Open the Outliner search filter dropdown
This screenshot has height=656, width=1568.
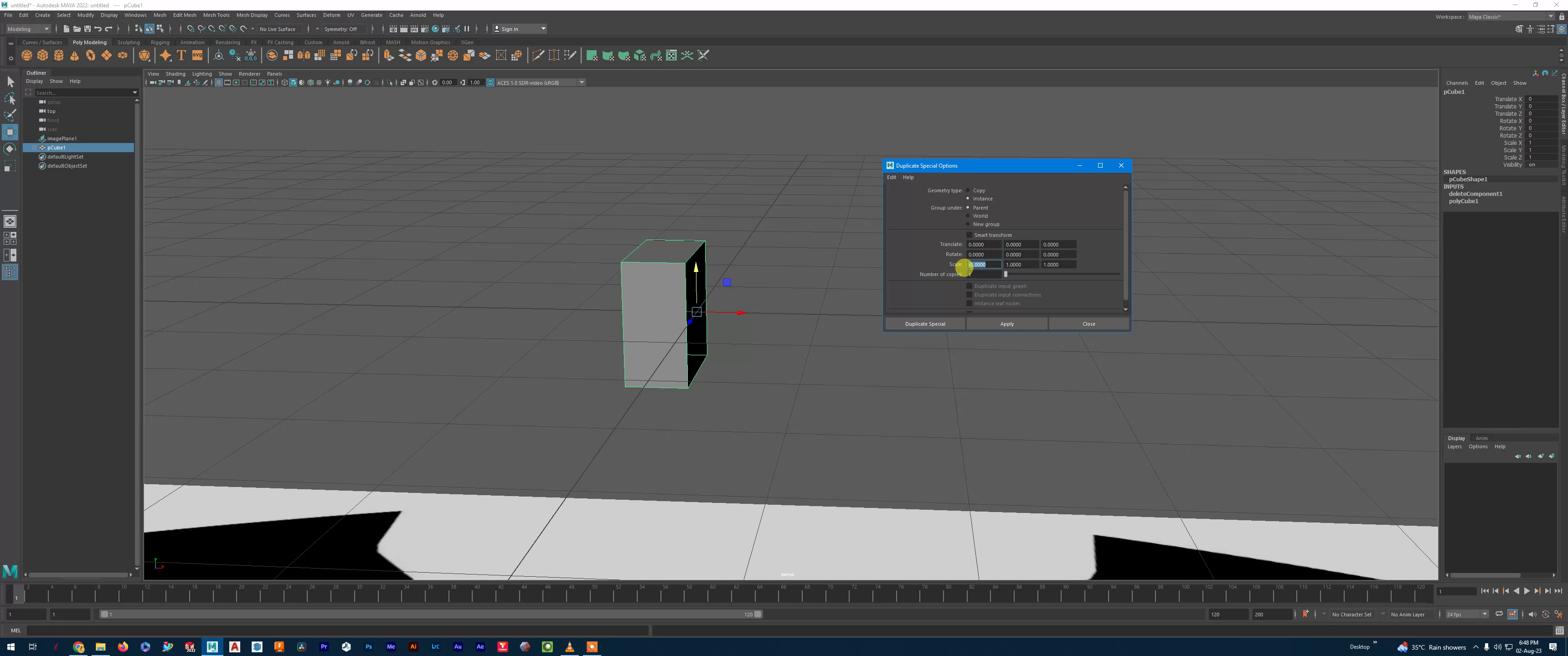[134, 92]
